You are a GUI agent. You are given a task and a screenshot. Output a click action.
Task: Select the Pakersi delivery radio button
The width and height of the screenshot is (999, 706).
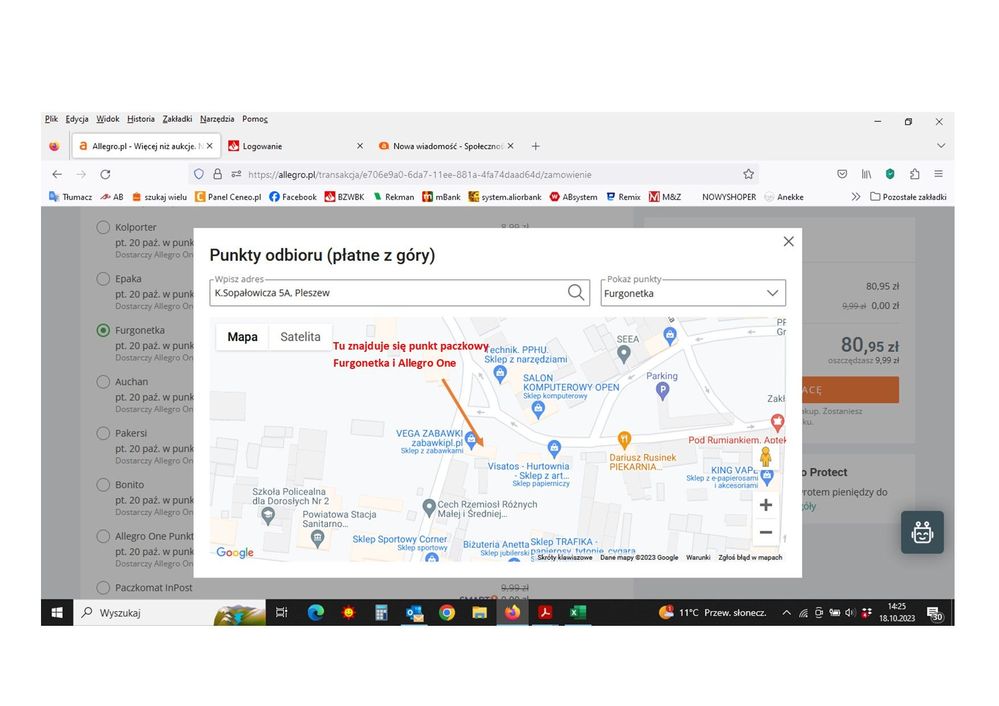click(x=103, y=433)
